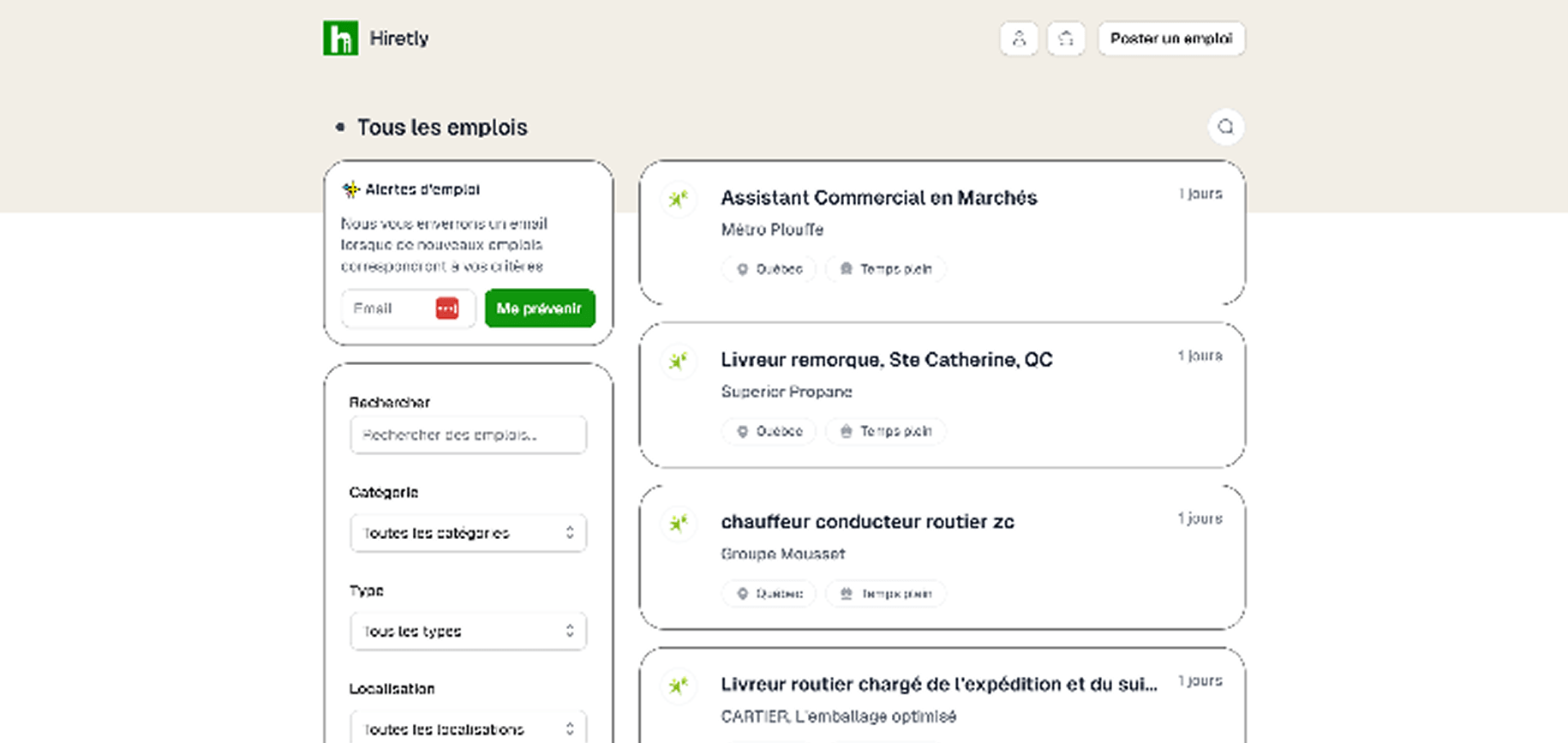Screen dimensions: 1568x743
Task: Click Groupe Mousset company logo icon
Action: pos(679,524)
